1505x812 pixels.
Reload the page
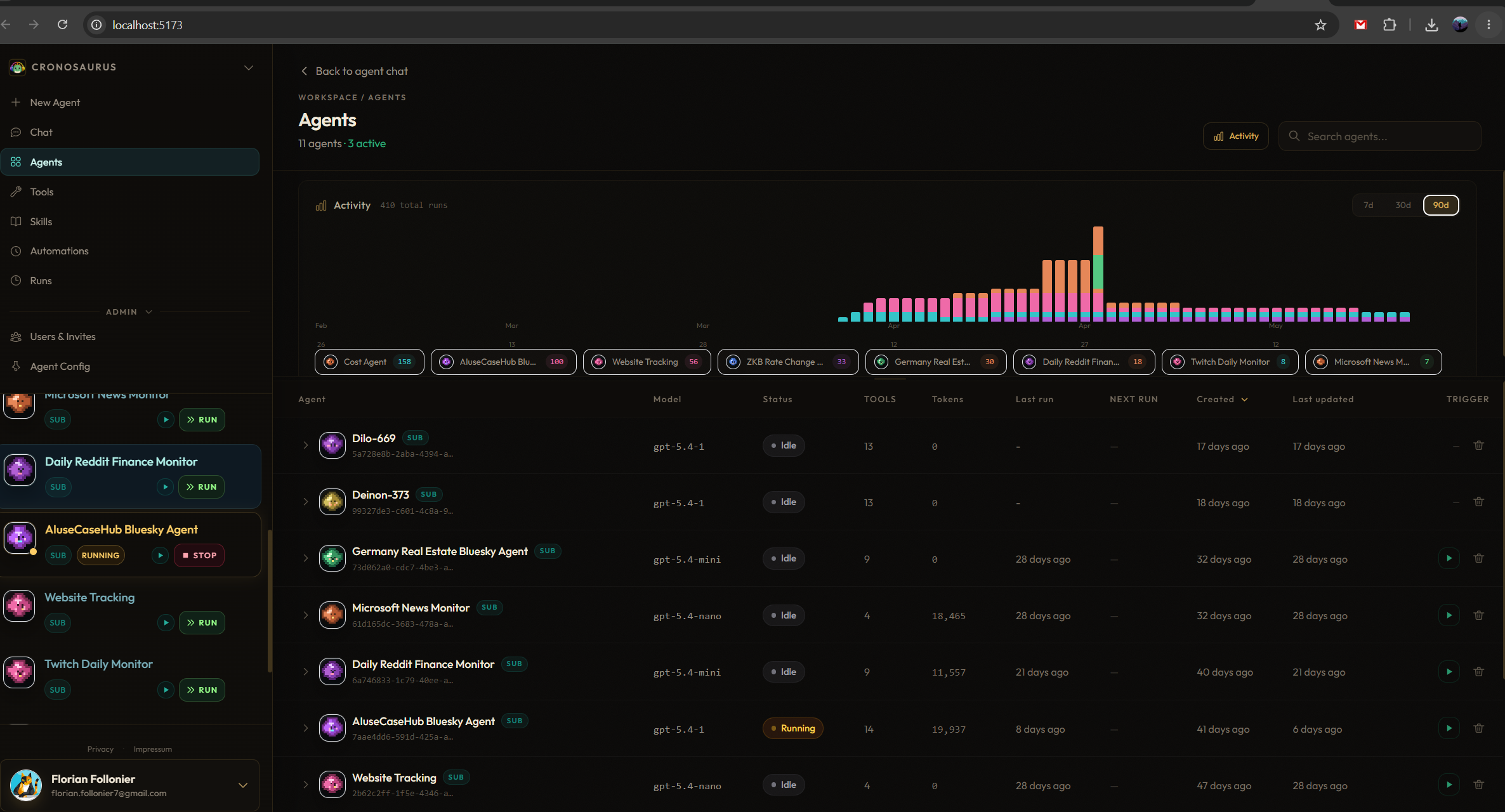pyautogui.click(x=62, y=25)
